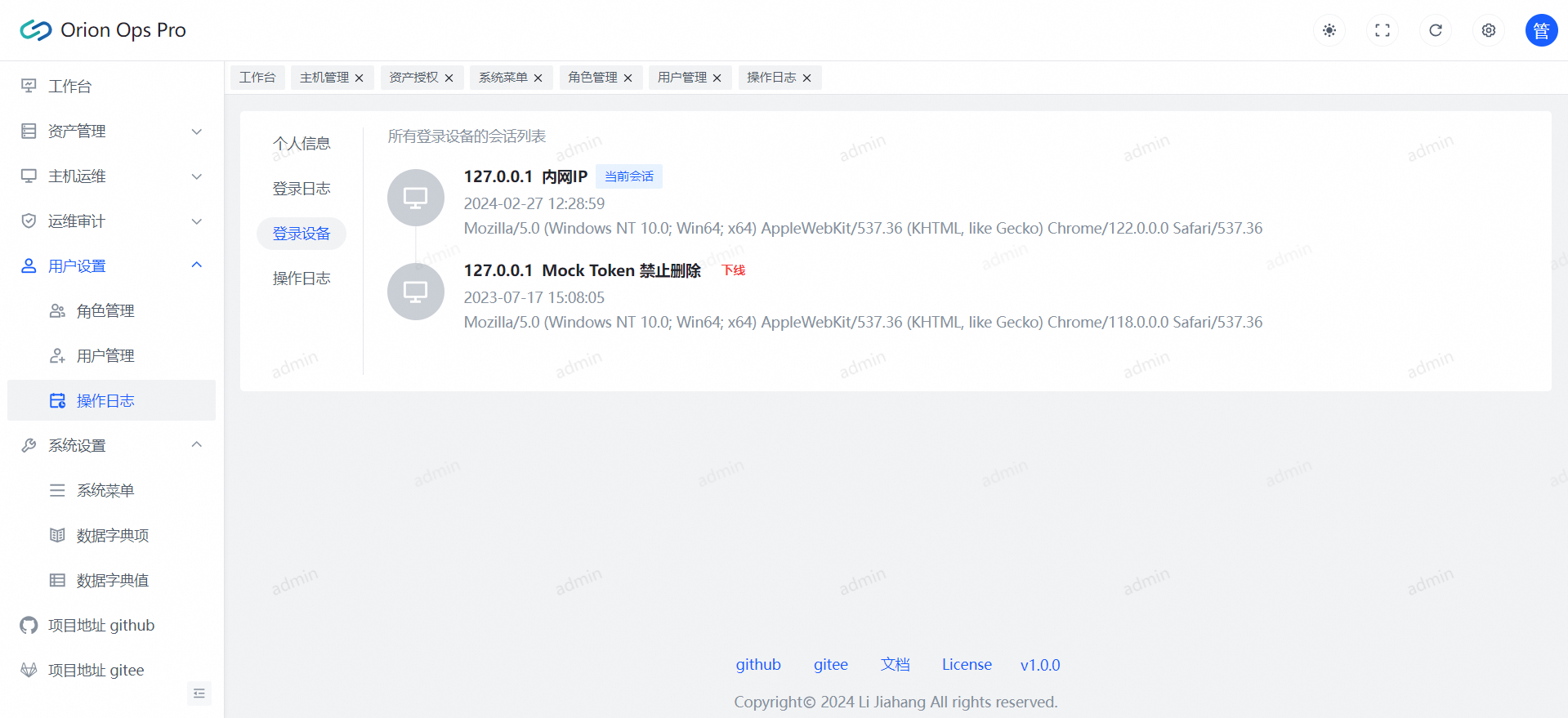Close the 资产授权 tab
This screenshot has width=1568, height=718.
pyautogui.click(x=449, y=78)
